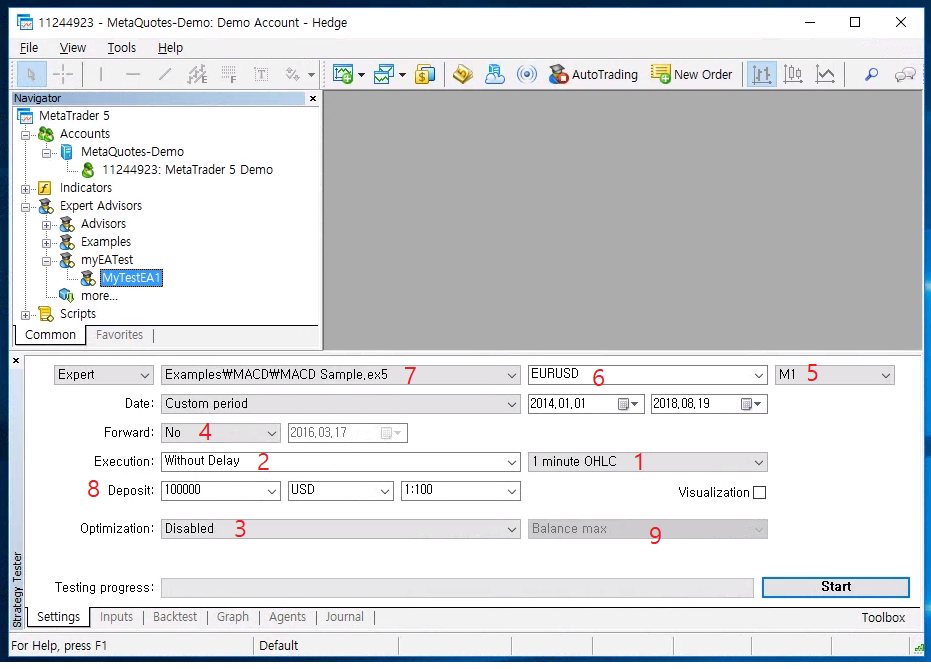931x669 pixels.
Task: Select the trendline drawing tool
Action: tap(165, 75)
